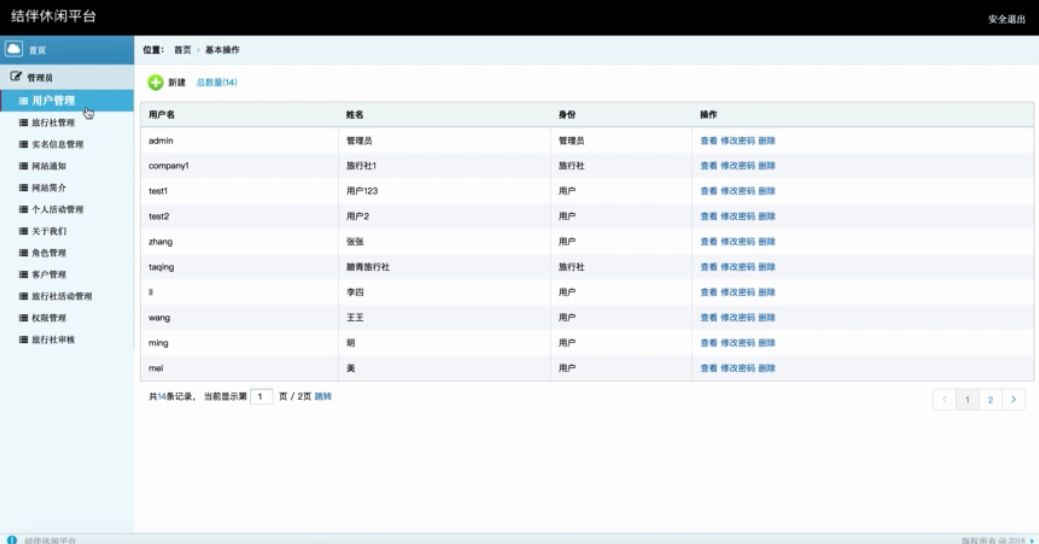View the admin user via 查看
This screenshot has width=1039, height=544.
tap(708, 140)
